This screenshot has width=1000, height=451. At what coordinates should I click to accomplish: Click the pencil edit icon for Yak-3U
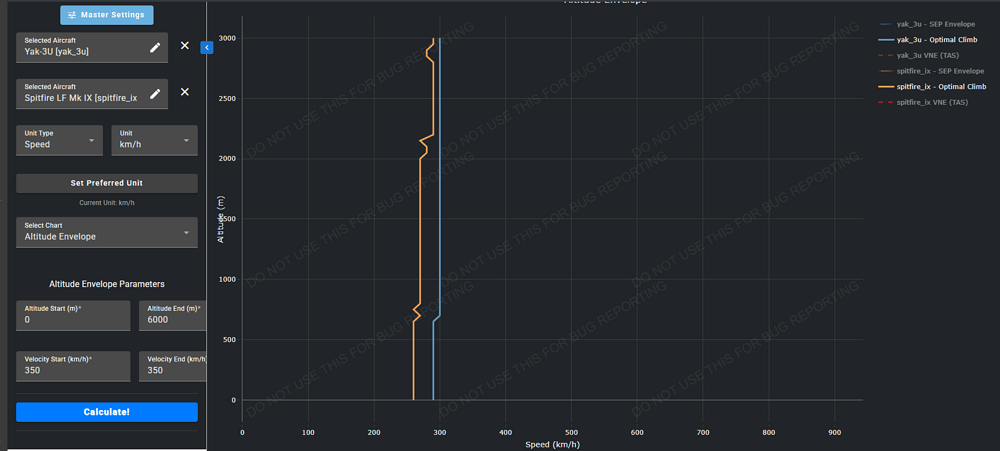point(155,47)
